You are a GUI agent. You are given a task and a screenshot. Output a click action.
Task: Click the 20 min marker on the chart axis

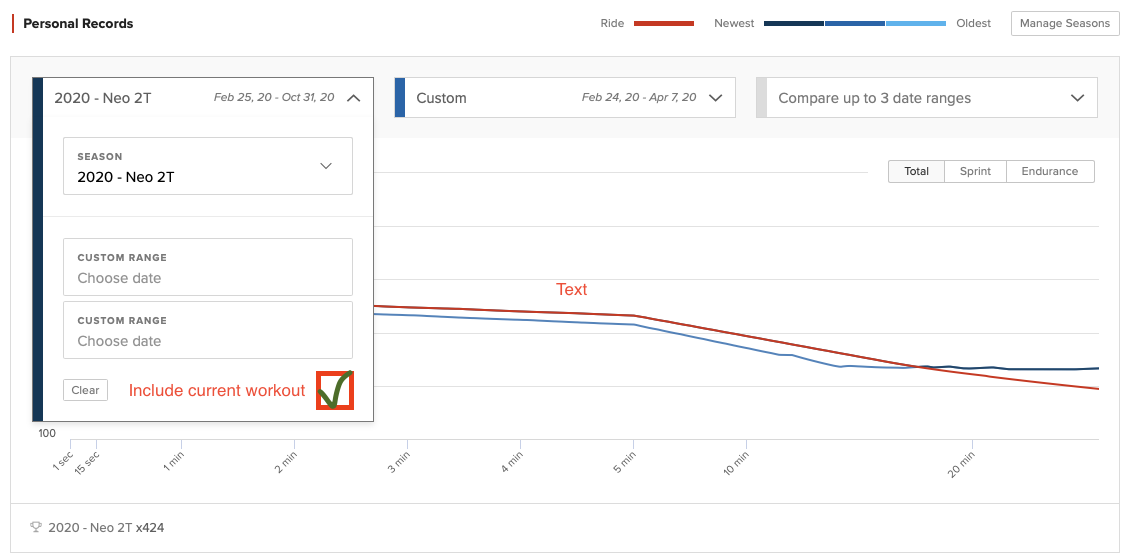pos(961,464)
